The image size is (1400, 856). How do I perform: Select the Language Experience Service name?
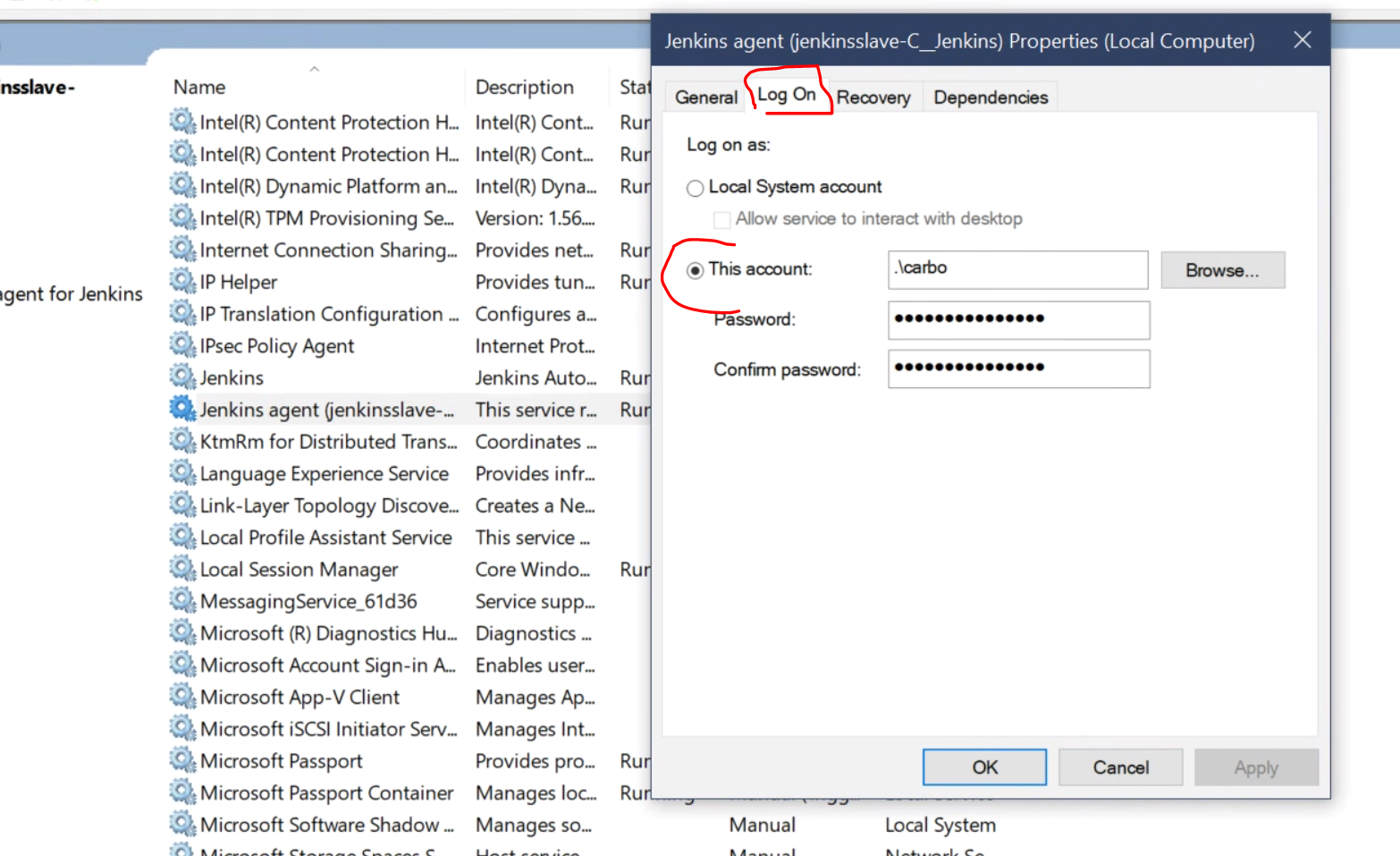(325, 473)
